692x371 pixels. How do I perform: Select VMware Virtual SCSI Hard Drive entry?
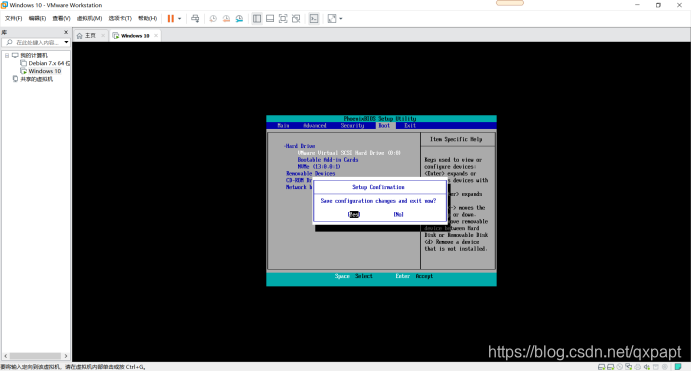click(349, 153)
